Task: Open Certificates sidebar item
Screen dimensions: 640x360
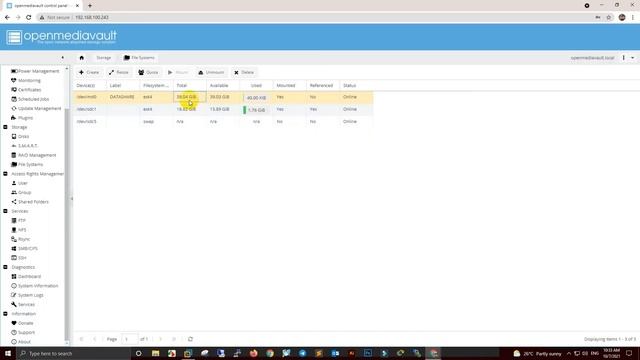Action: 26,90
